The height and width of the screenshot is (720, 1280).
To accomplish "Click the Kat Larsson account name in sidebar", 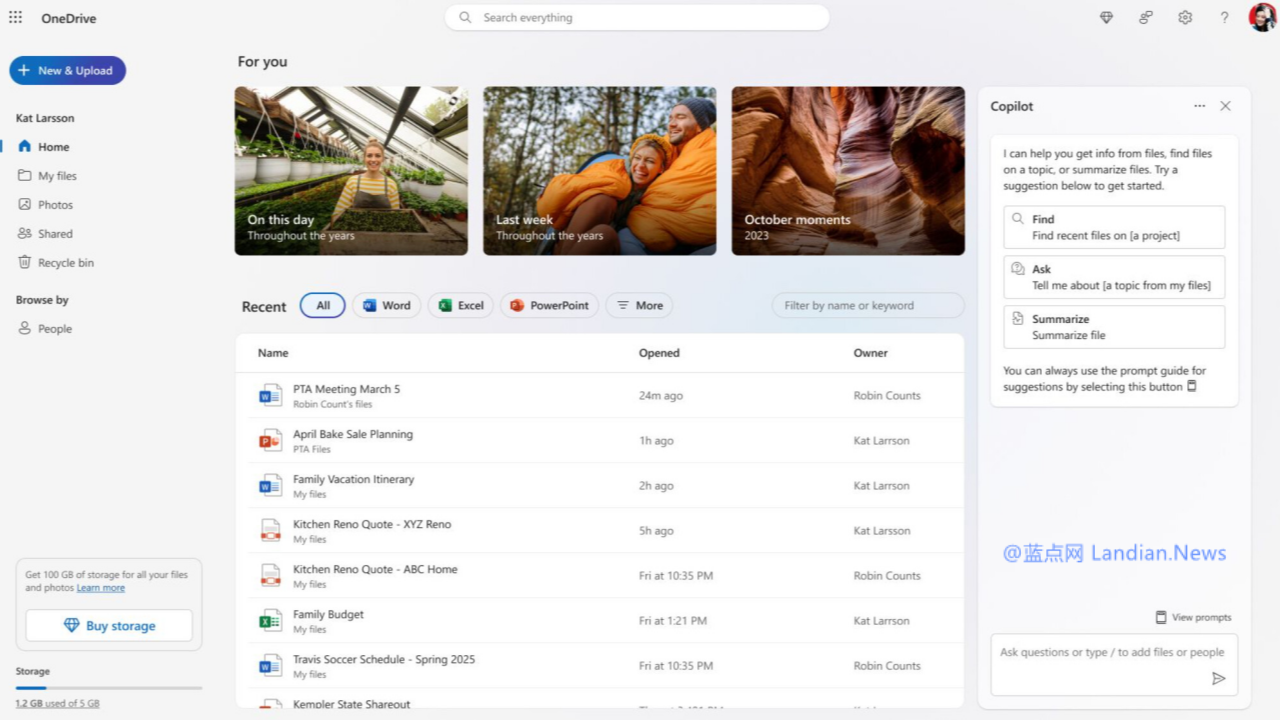I will 45,118.
